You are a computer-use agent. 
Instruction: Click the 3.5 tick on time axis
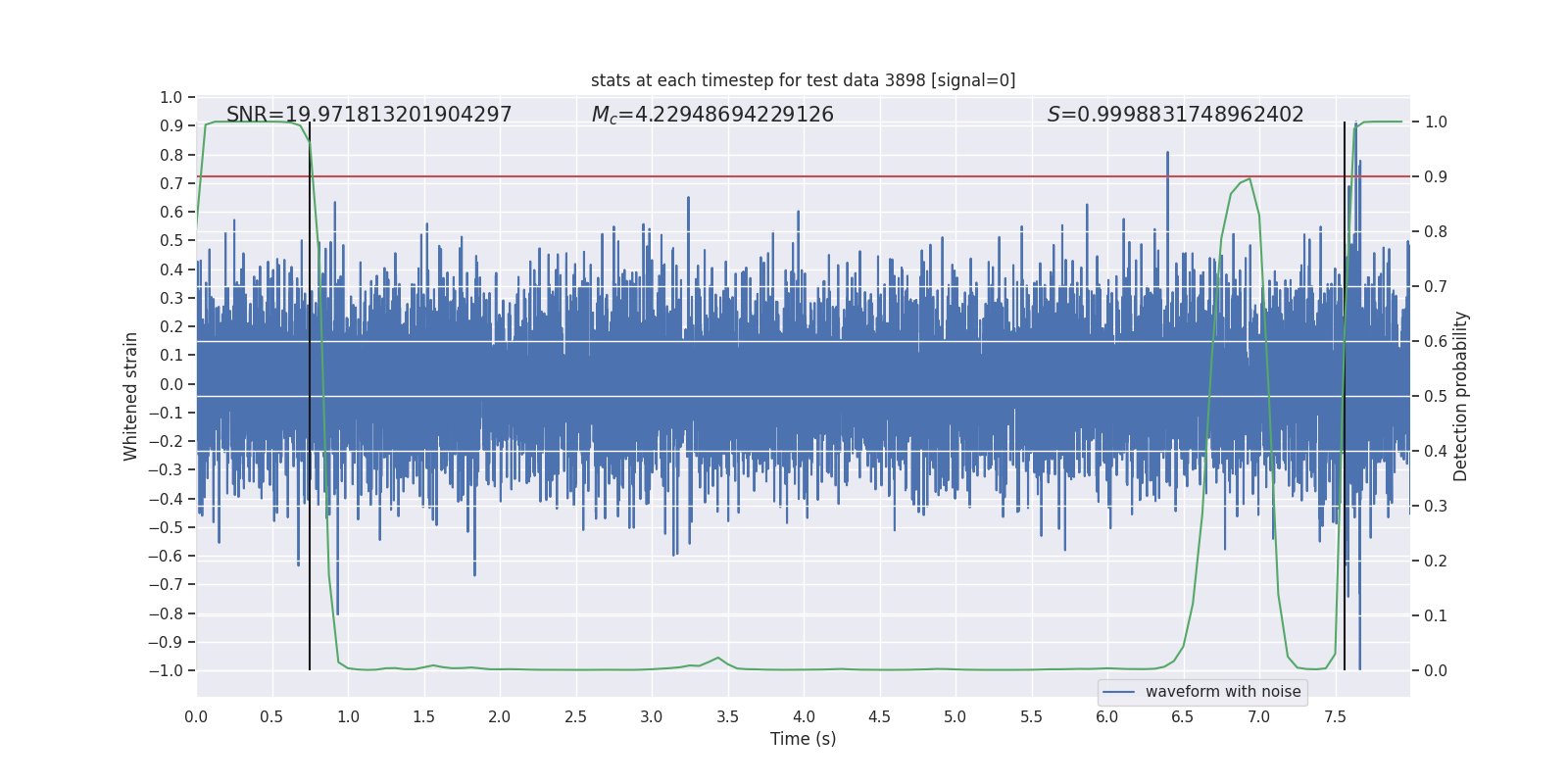[x=727, y=716]
